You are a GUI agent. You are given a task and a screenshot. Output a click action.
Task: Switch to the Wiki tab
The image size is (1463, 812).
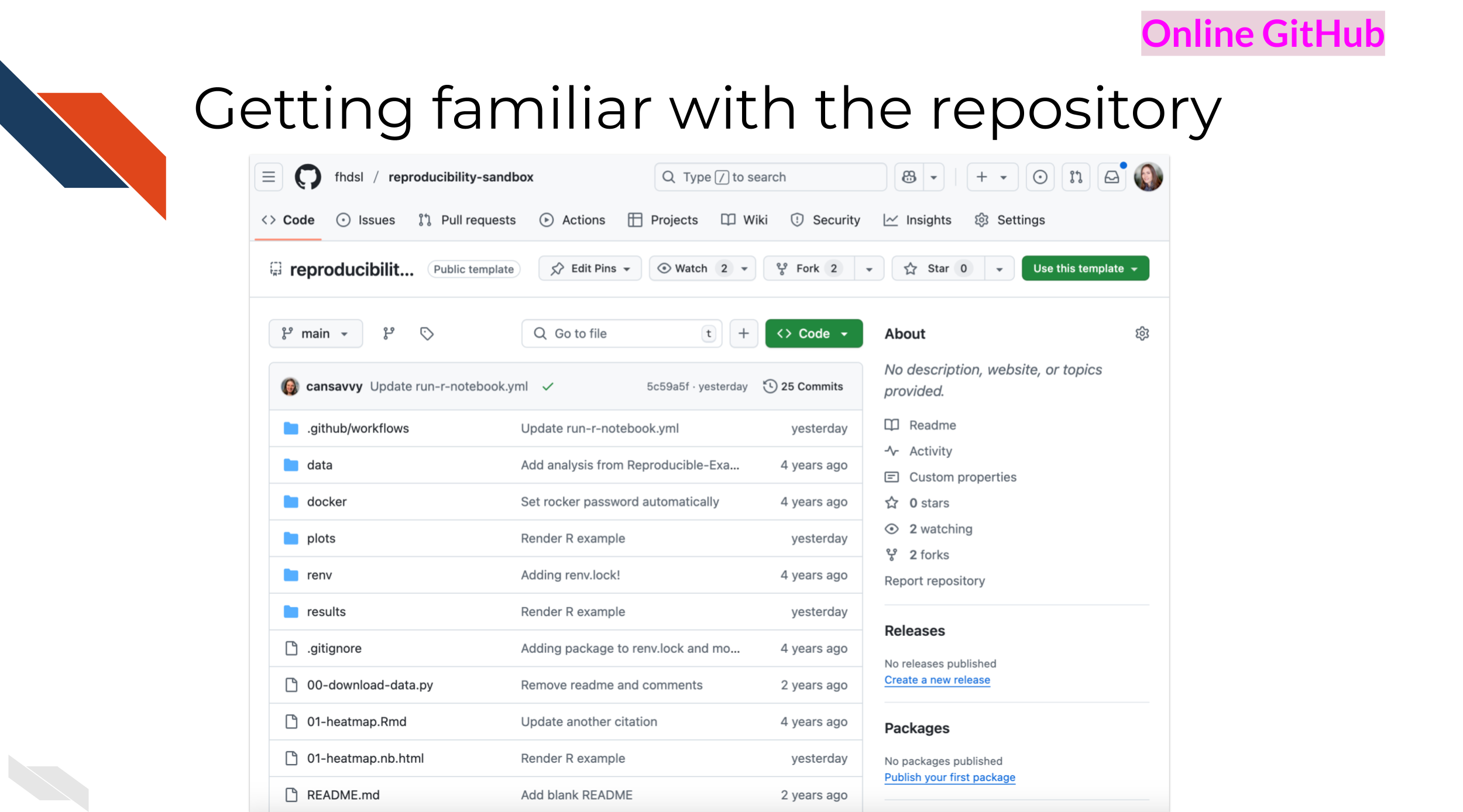pyautogui.click(x=744, y=220)
